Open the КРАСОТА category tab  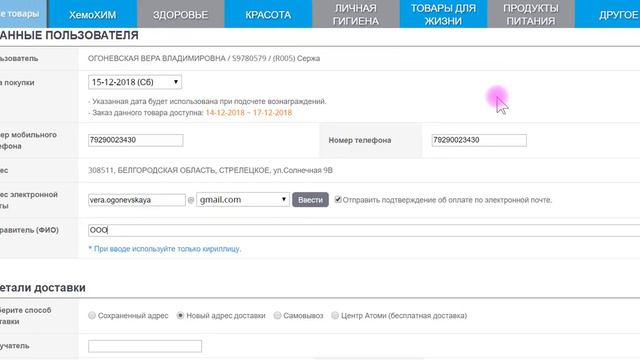[268, 14]
